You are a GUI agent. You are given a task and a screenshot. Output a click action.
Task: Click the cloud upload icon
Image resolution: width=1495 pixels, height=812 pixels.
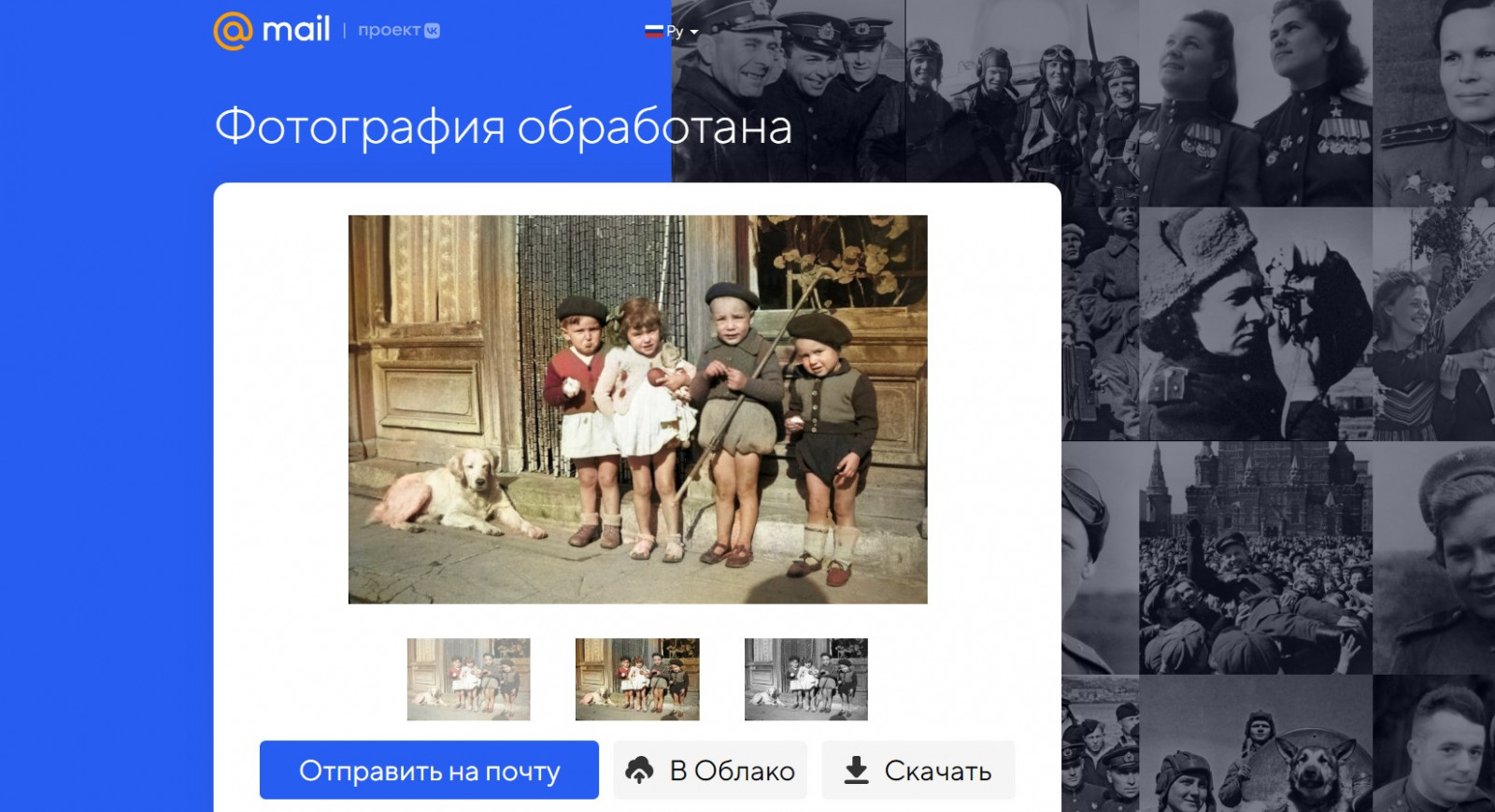pos(639,770)
